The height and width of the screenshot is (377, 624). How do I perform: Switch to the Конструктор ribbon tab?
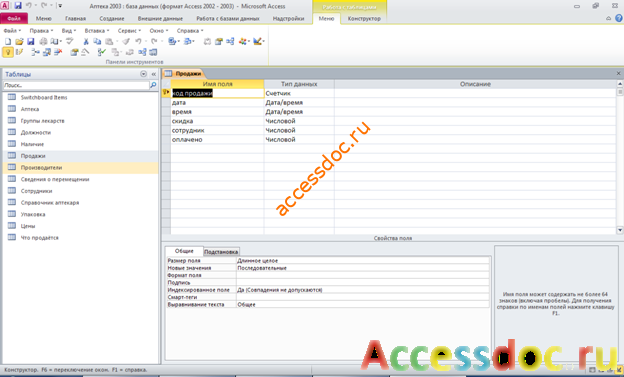point(364,18)
